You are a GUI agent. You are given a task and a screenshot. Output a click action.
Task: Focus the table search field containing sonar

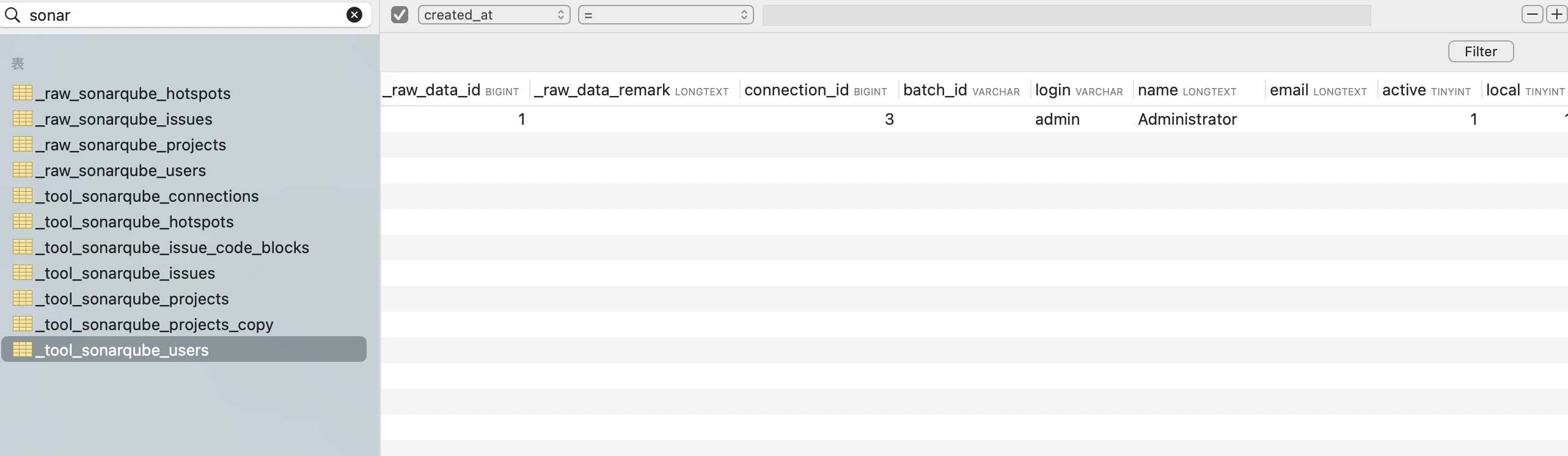click(186, 15)
